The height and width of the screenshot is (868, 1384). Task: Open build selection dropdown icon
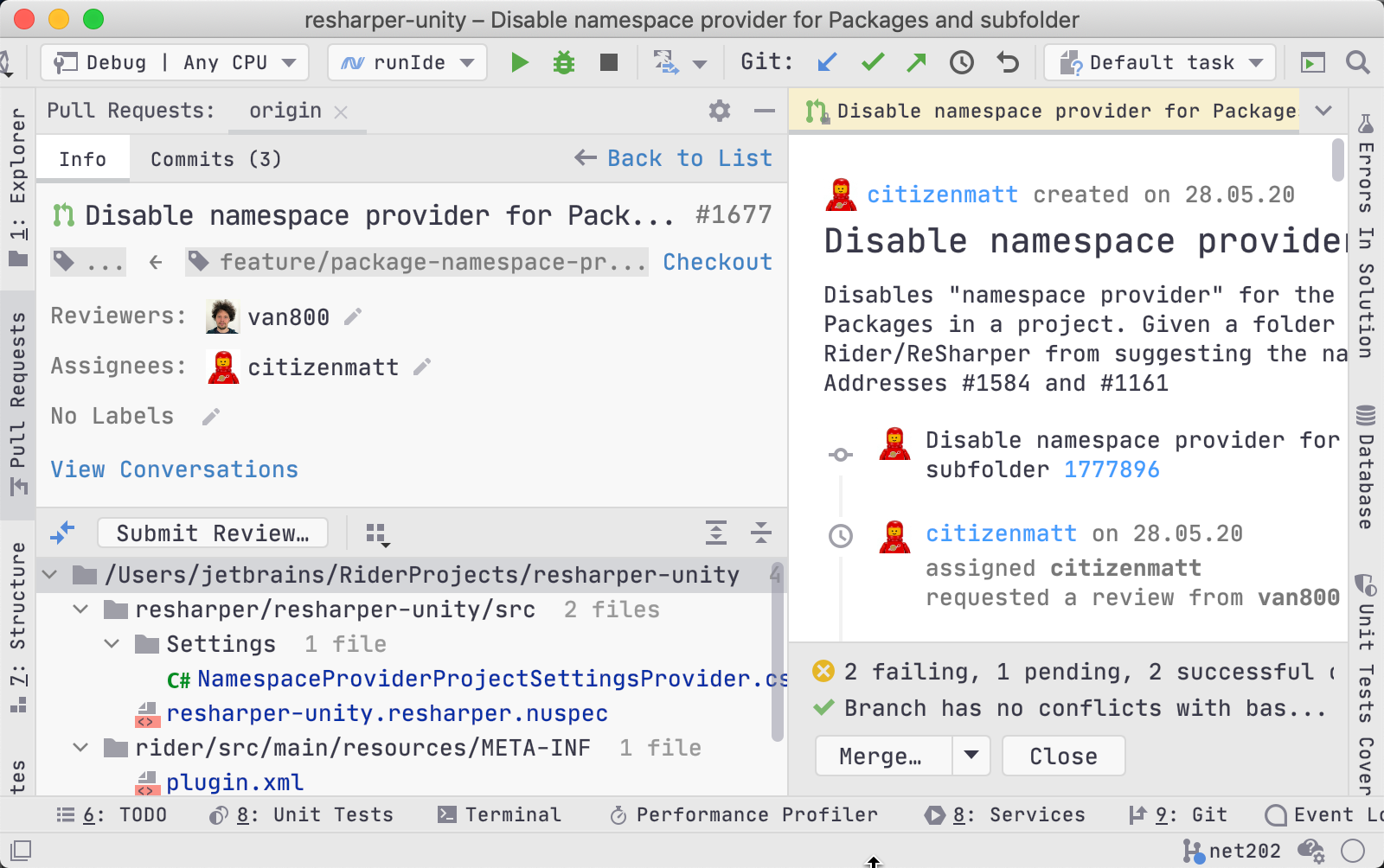pyautogui.click(x=679, y=62)
